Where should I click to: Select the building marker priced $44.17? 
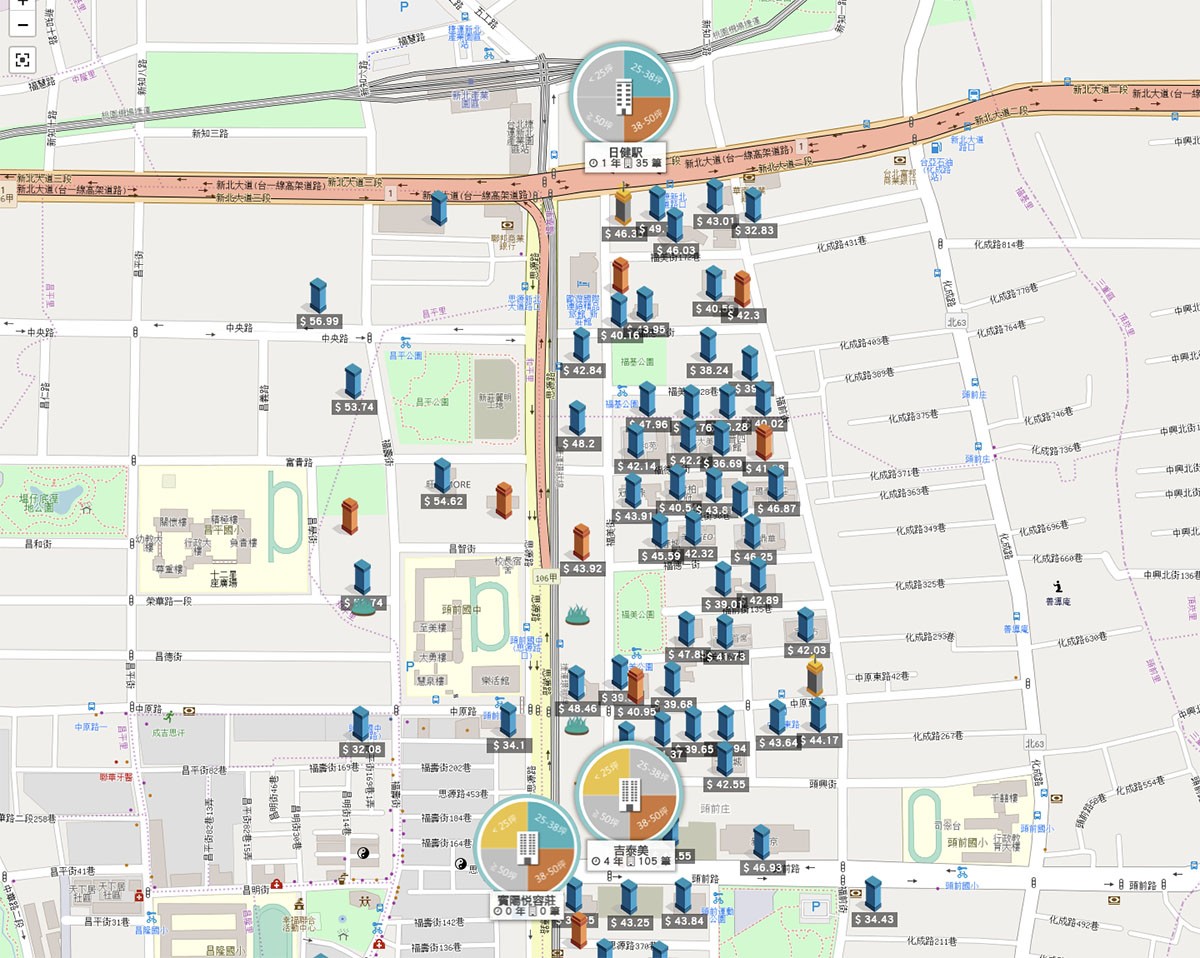point(819,716)
